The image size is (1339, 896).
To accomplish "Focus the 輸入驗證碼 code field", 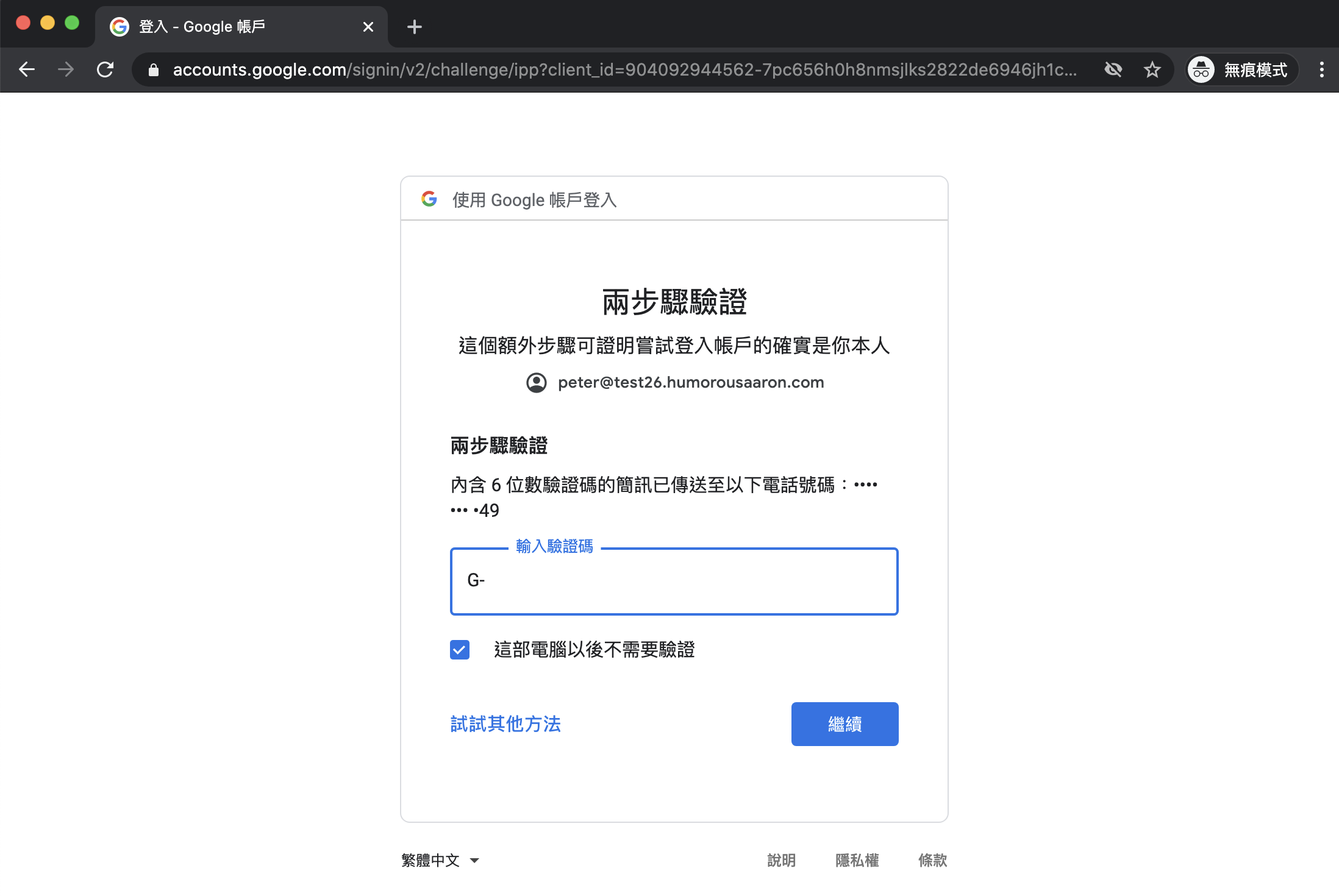I will pos(674,581).
